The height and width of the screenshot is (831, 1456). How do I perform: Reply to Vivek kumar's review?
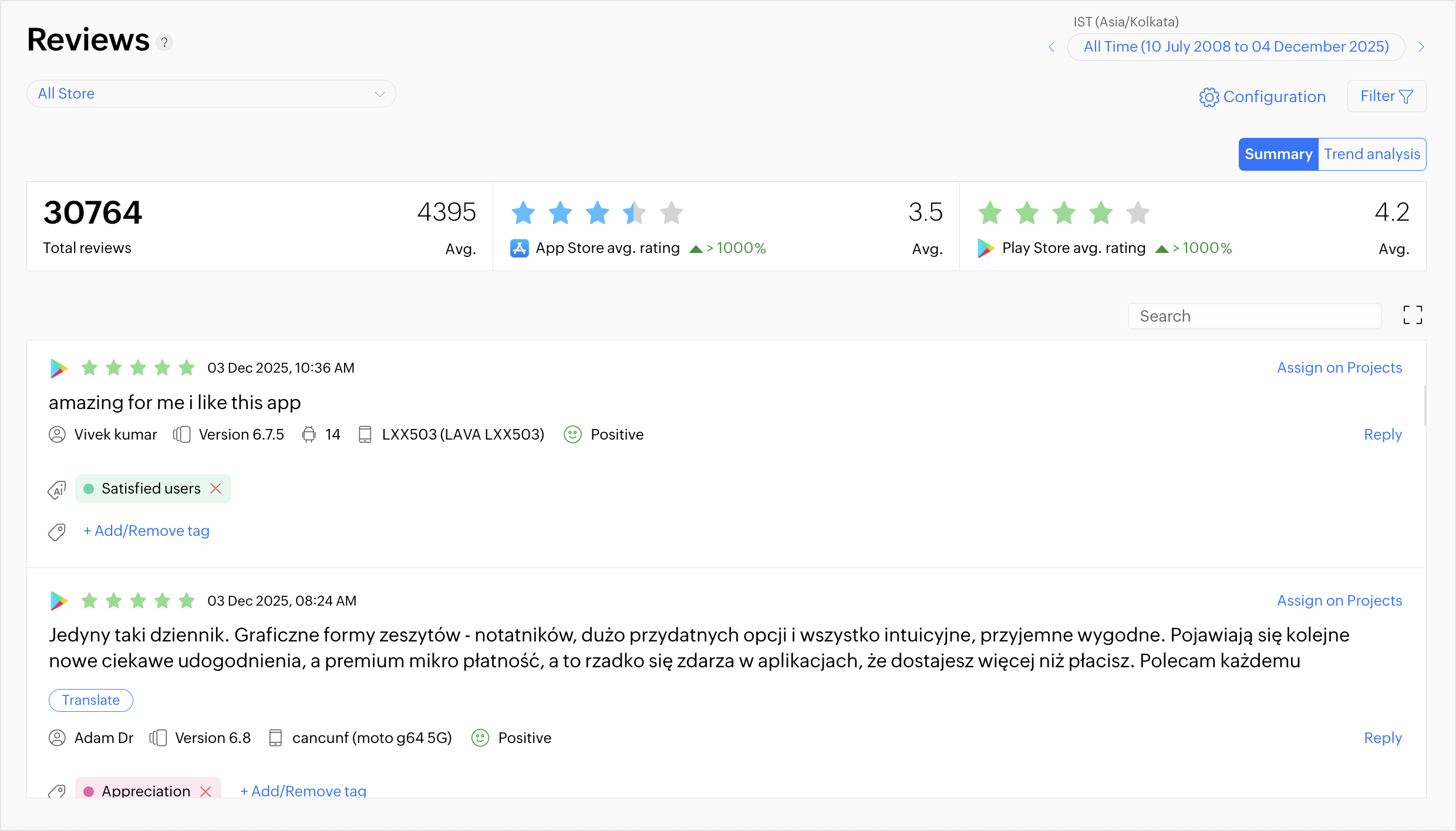(1383, 434)
